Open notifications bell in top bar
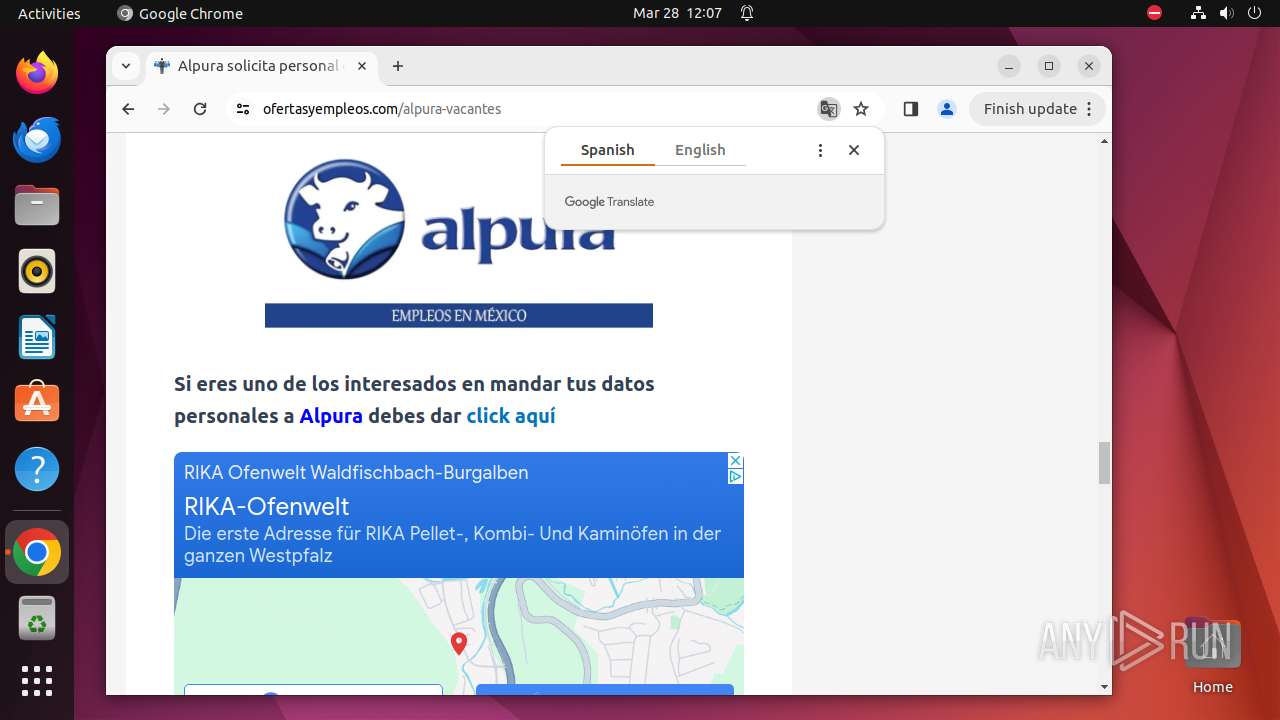The image size is (1280, 720). coord(747,13)
